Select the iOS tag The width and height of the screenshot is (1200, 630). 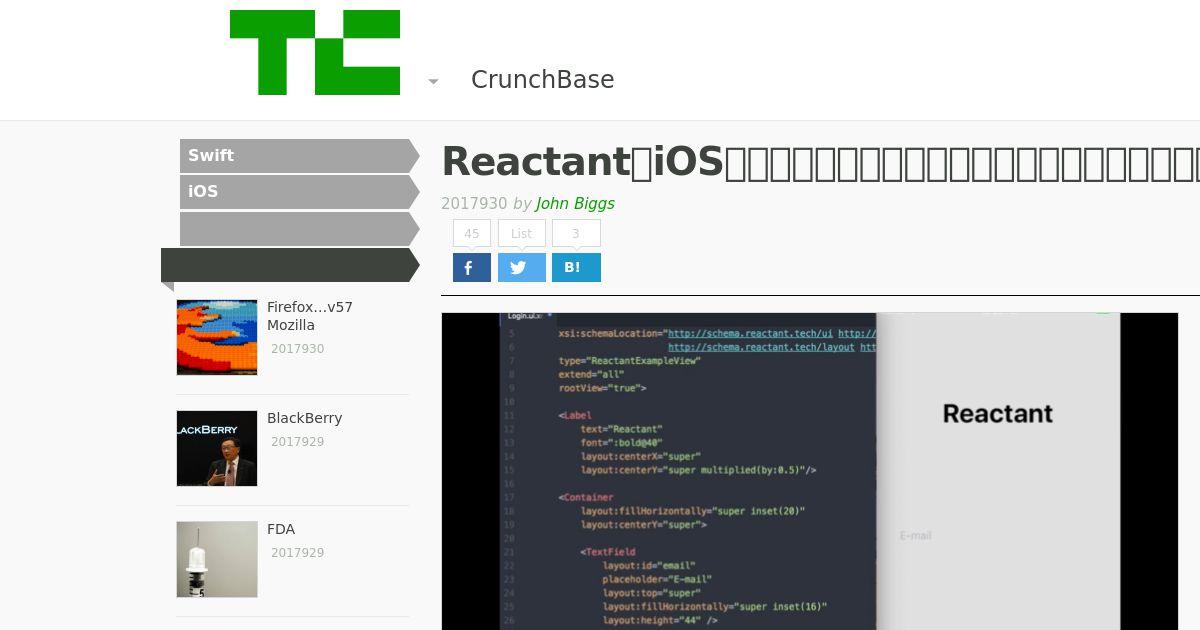coord(299,192)
